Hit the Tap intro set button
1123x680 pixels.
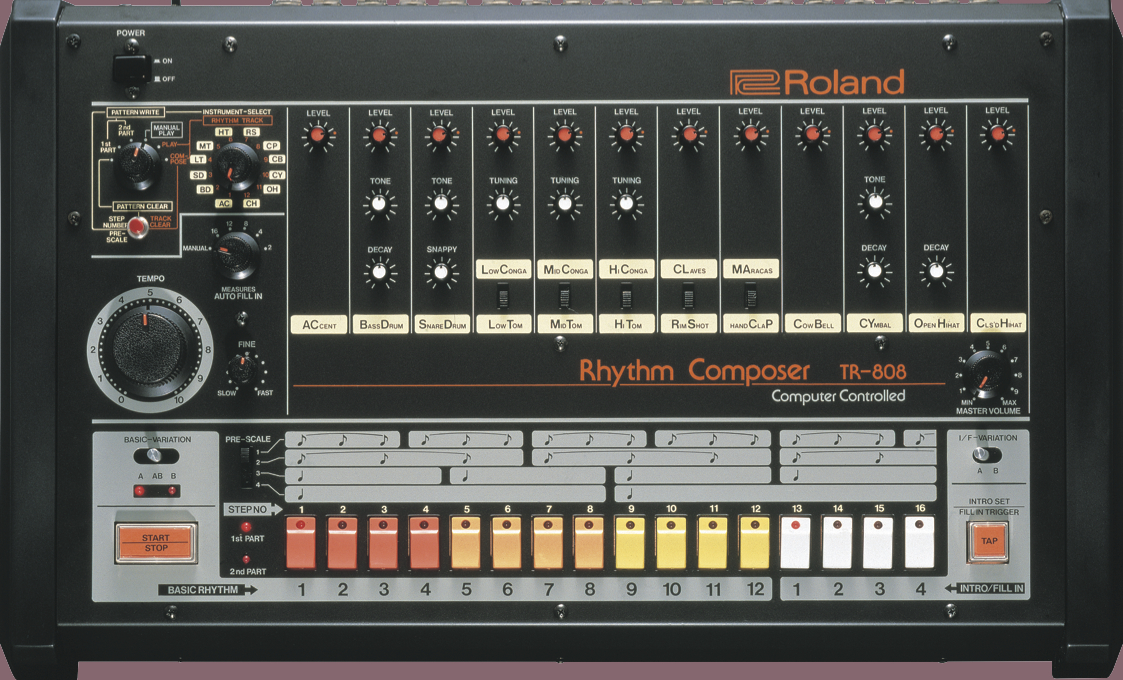(988, 541)
